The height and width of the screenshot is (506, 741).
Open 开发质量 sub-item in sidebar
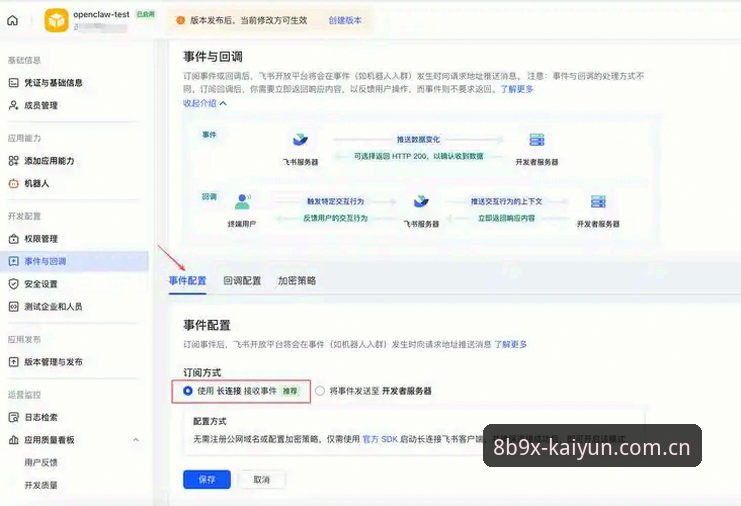41,485
